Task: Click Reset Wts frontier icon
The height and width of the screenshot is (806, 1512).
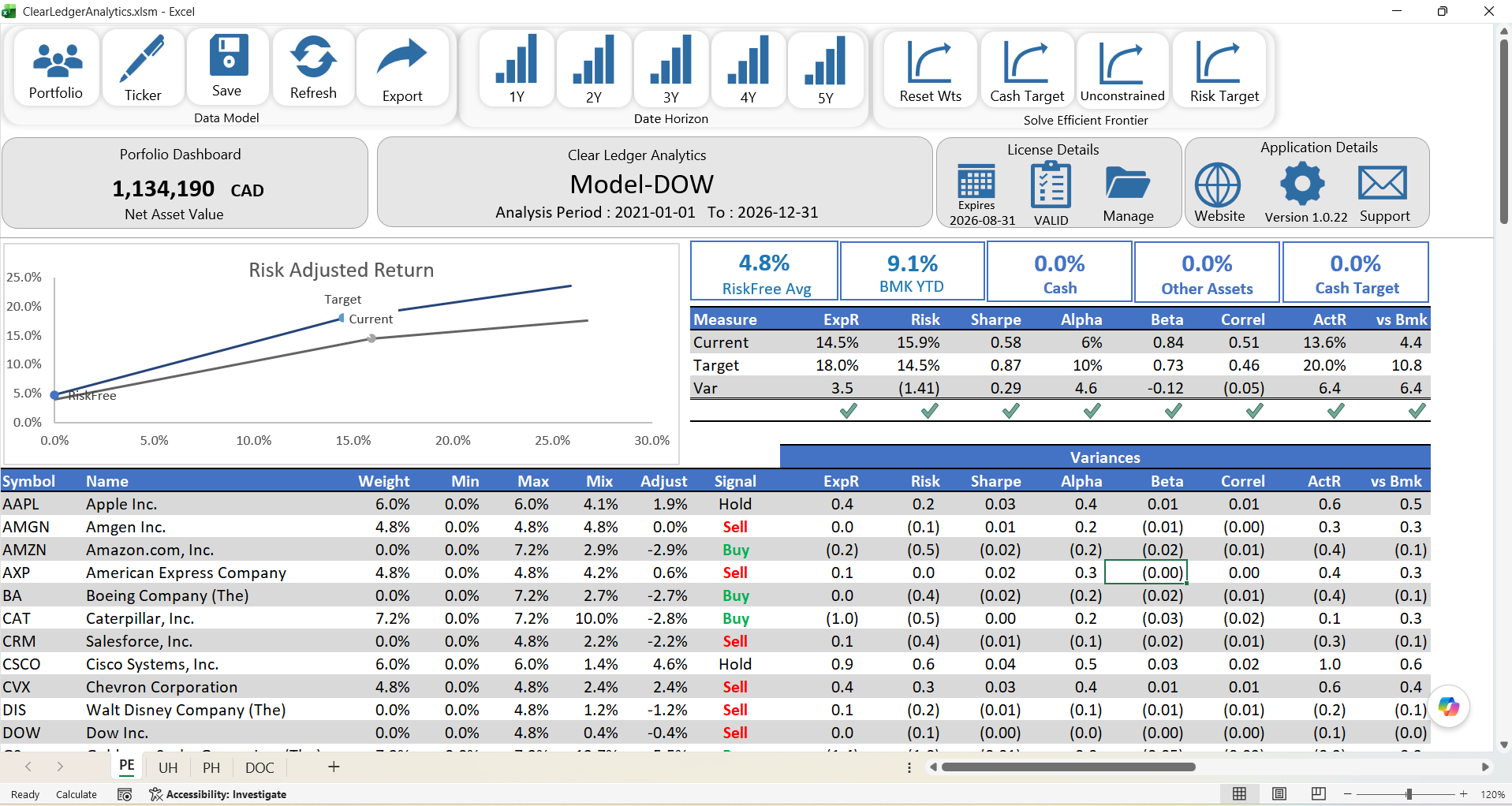Action: point(930,62)
